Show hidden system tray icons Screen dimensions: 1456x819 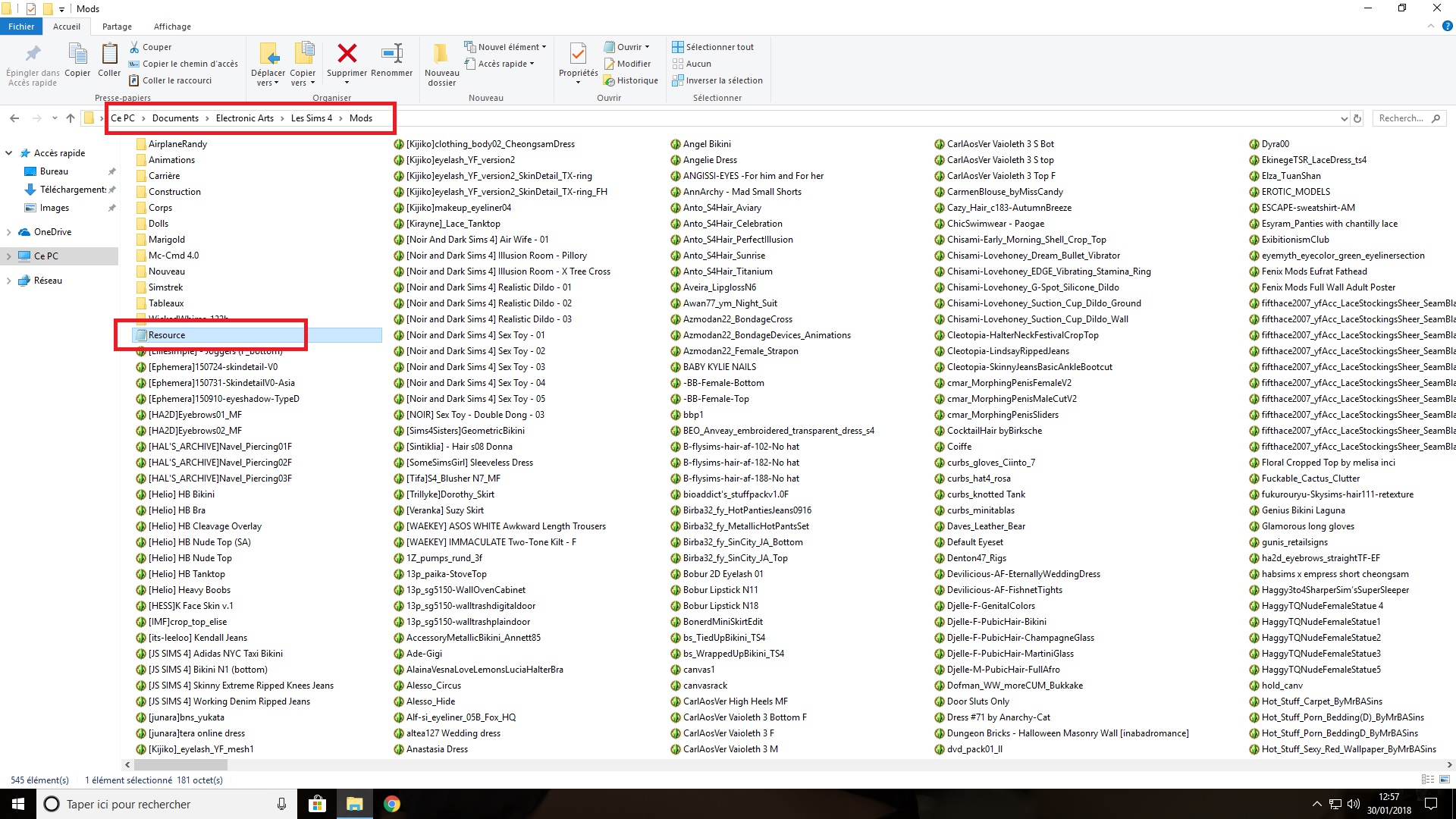(x=1316, y=804)
